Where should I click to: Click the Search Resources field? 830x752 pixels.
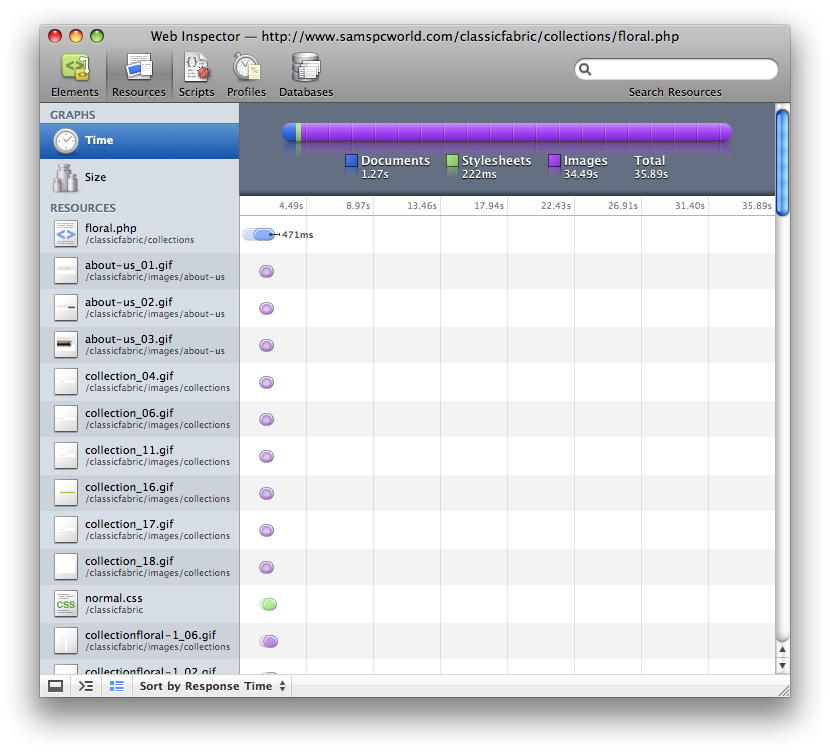pos(682,69)
